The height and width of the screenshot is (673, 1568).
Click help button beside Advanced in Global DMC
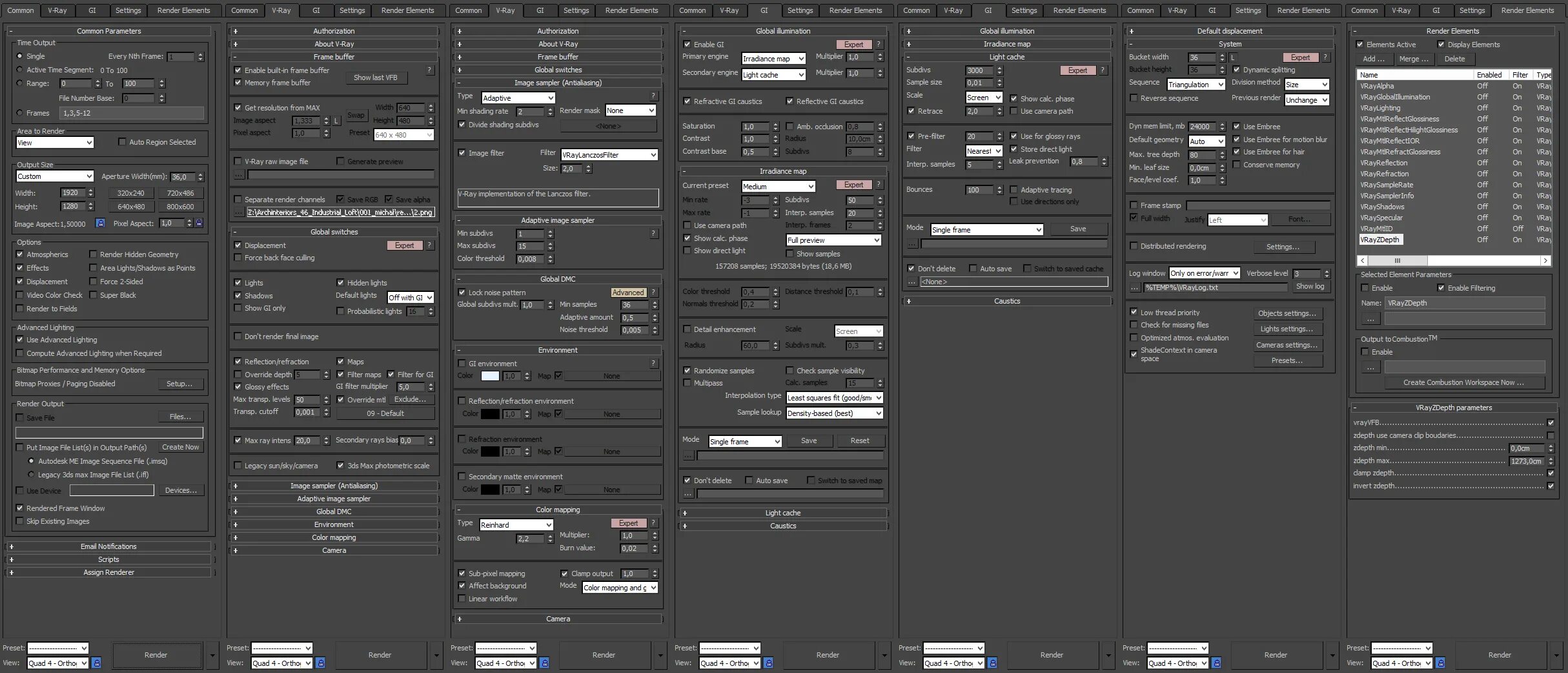click(653, 293)
